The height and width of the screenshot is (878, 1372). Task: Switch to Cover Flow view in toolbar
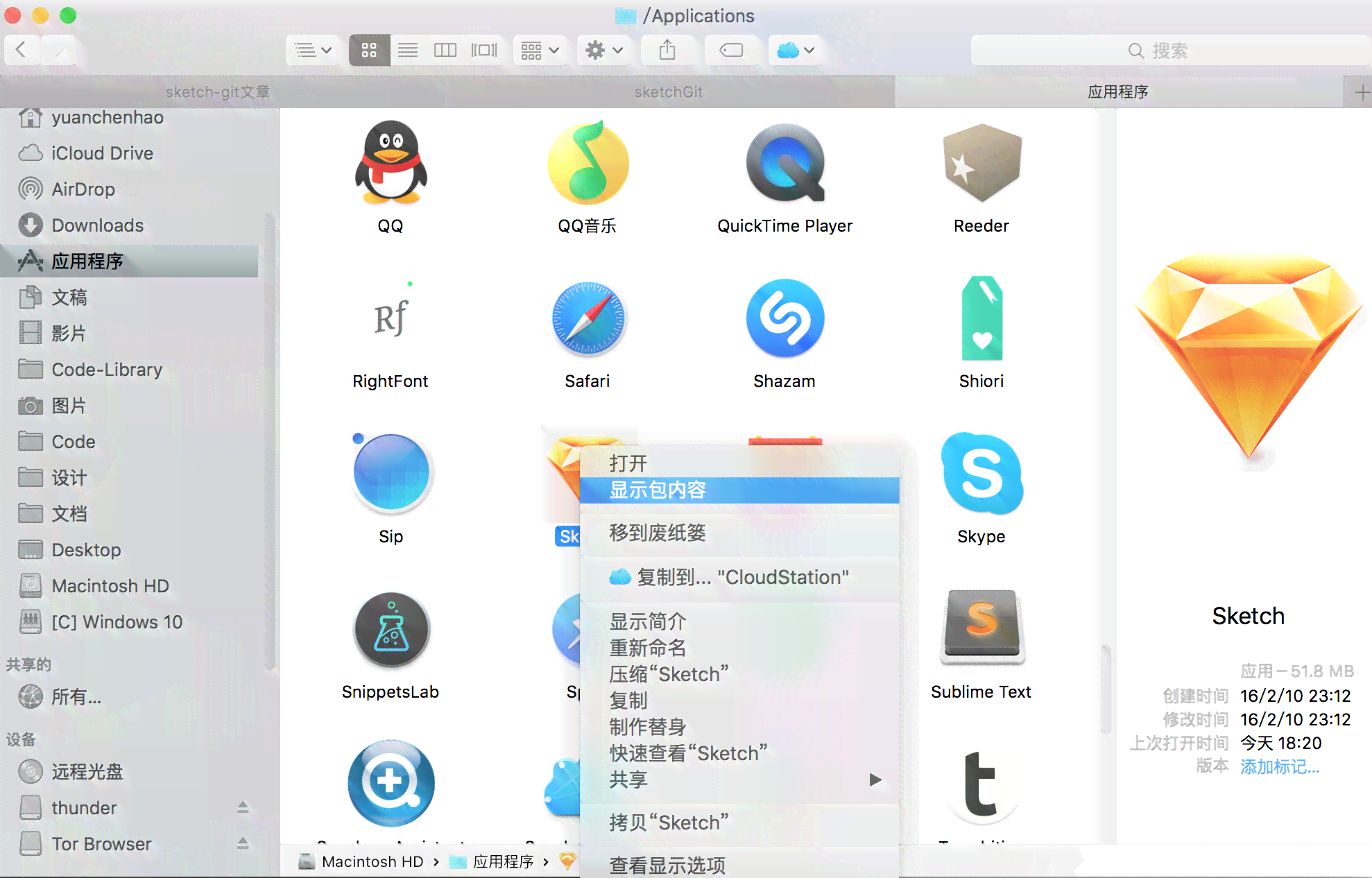pos(484,50)
